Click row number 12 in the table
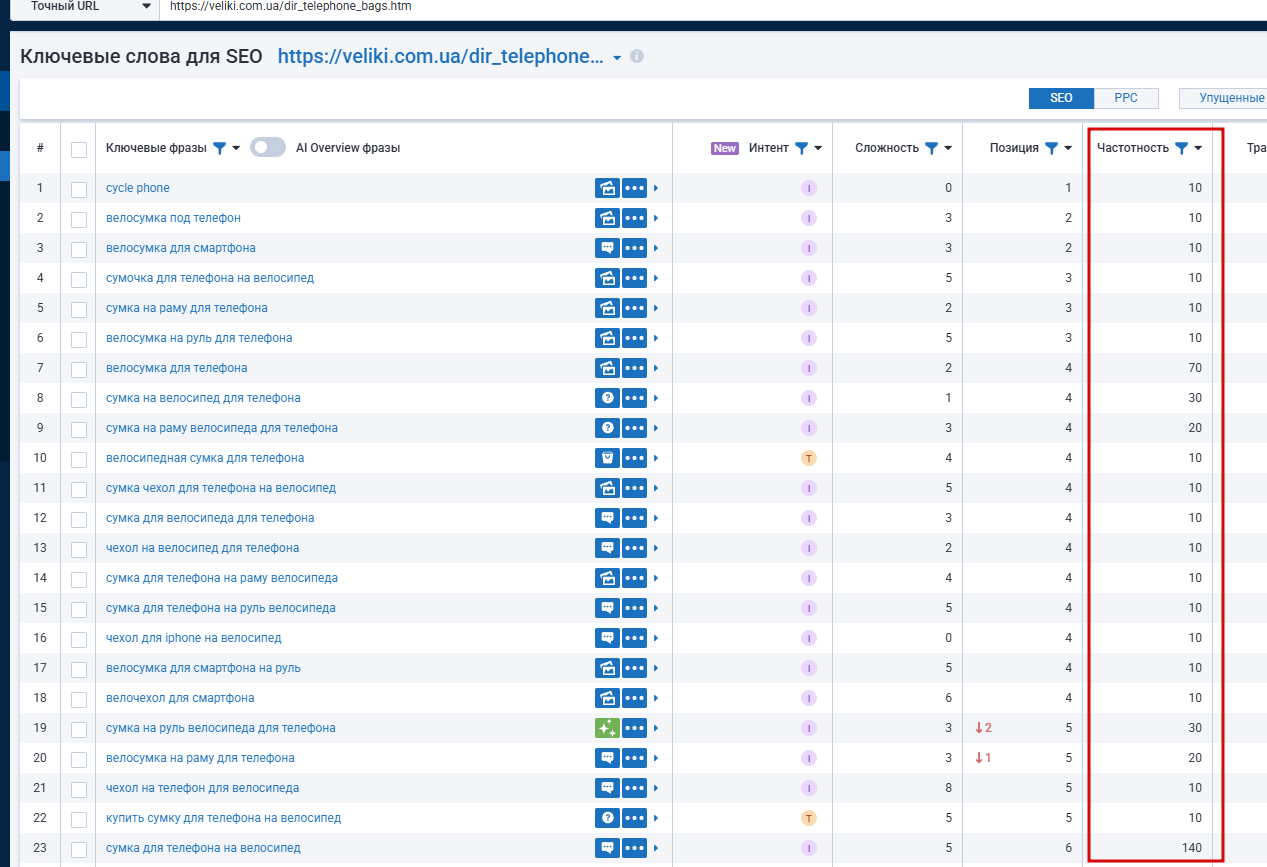 point(40,518)
